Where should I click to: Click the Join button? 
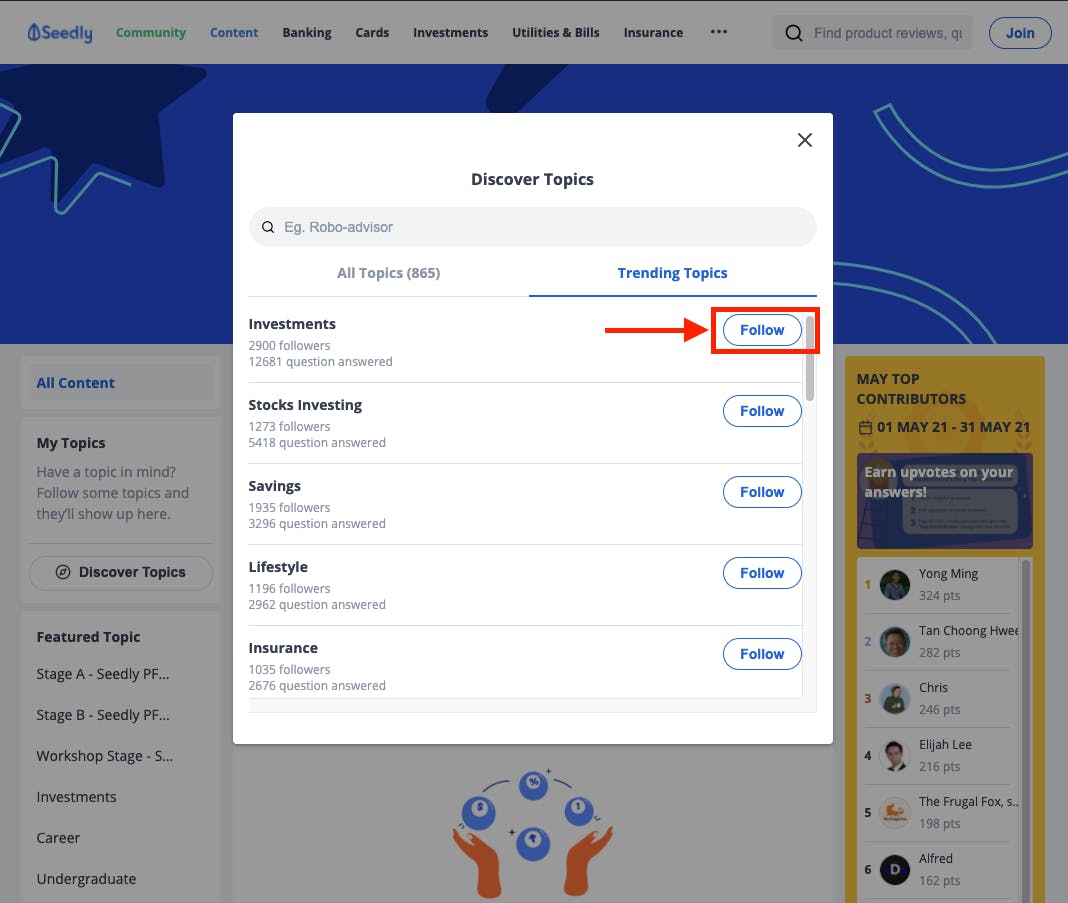1020,33
